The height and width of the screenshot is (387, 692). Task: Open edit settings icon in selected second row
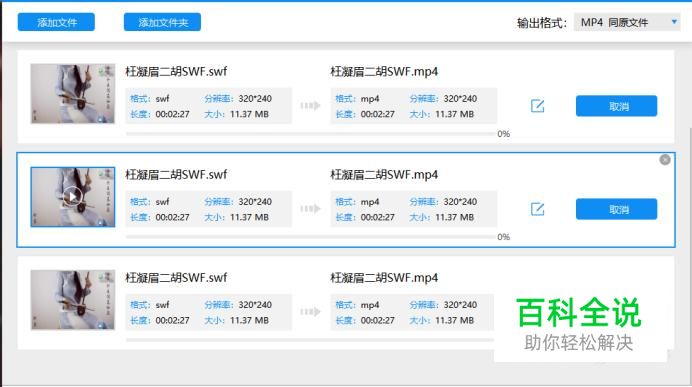click(537, 209)
